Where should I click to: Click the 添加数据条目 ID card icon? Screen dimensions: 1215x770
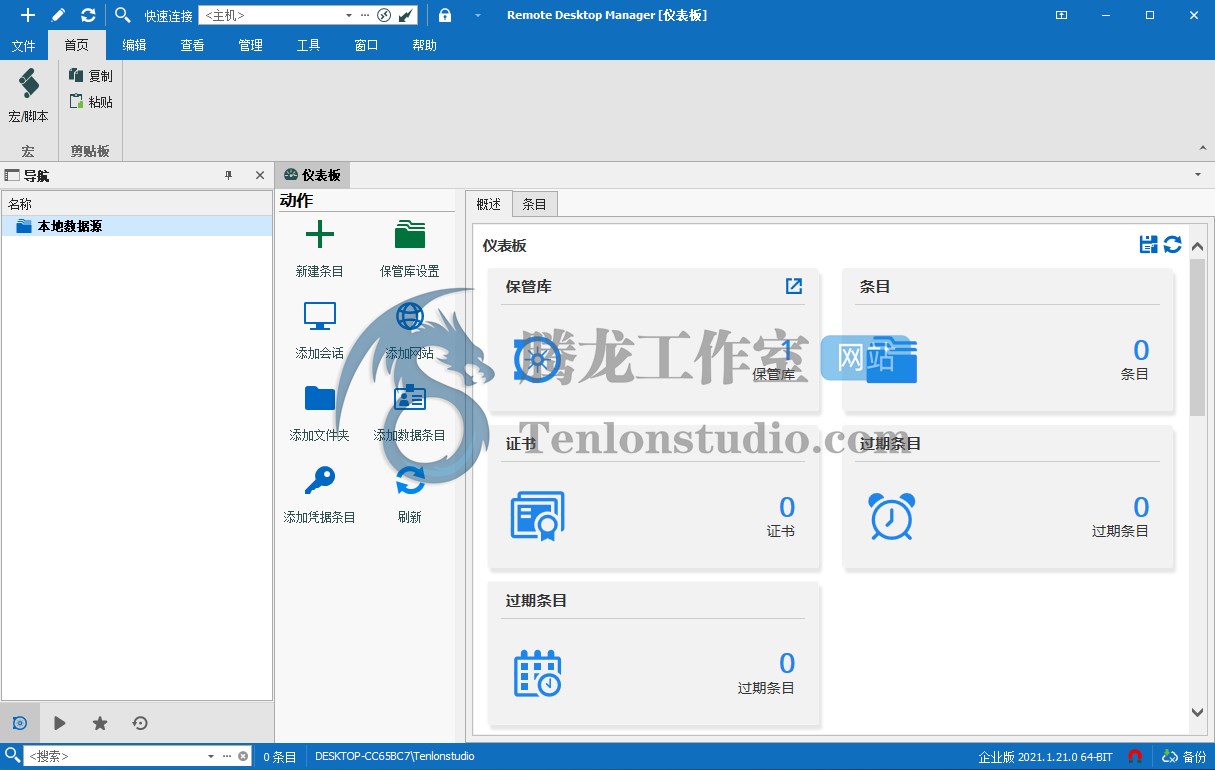pyautogui.click(x=410, y=398)
